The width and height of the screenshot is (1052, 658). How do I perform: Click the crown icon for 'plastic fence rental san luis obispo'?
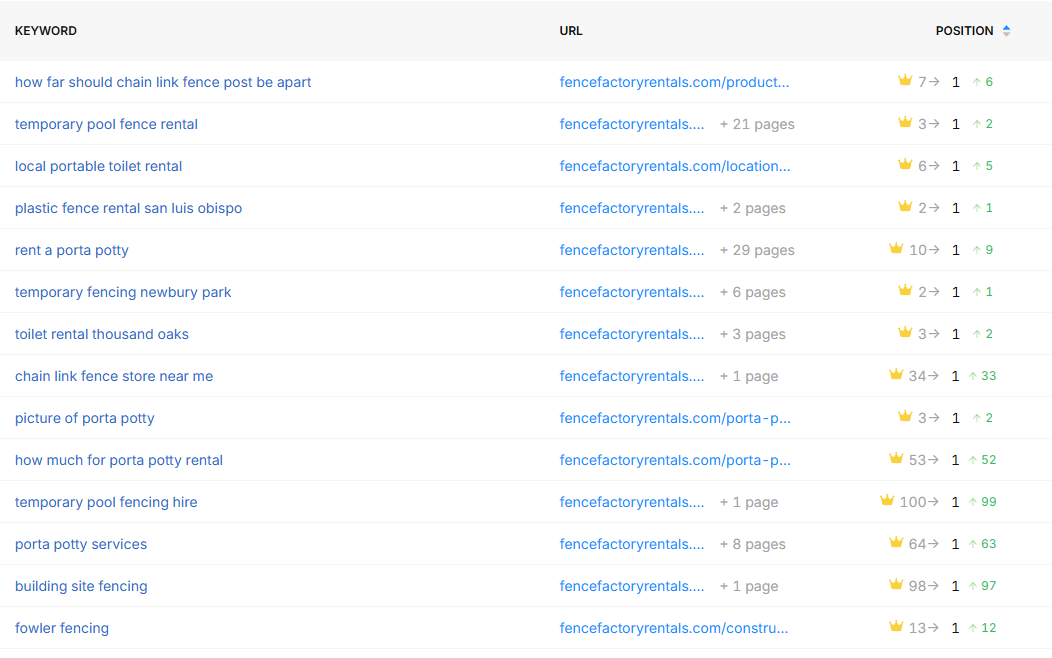(905, 207)
